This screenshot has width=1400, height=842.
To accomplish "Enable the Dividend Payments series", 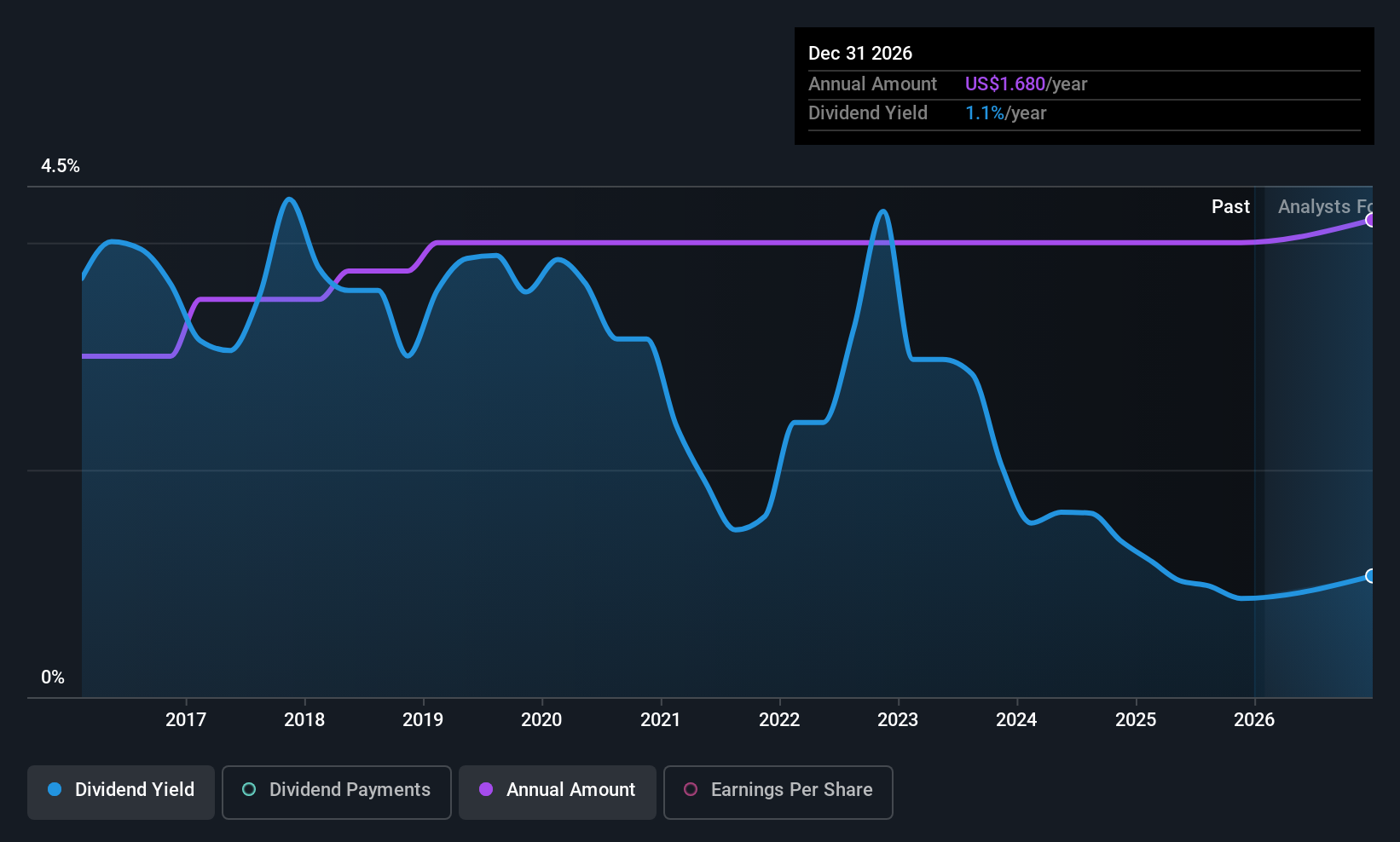I will point(337,793).
